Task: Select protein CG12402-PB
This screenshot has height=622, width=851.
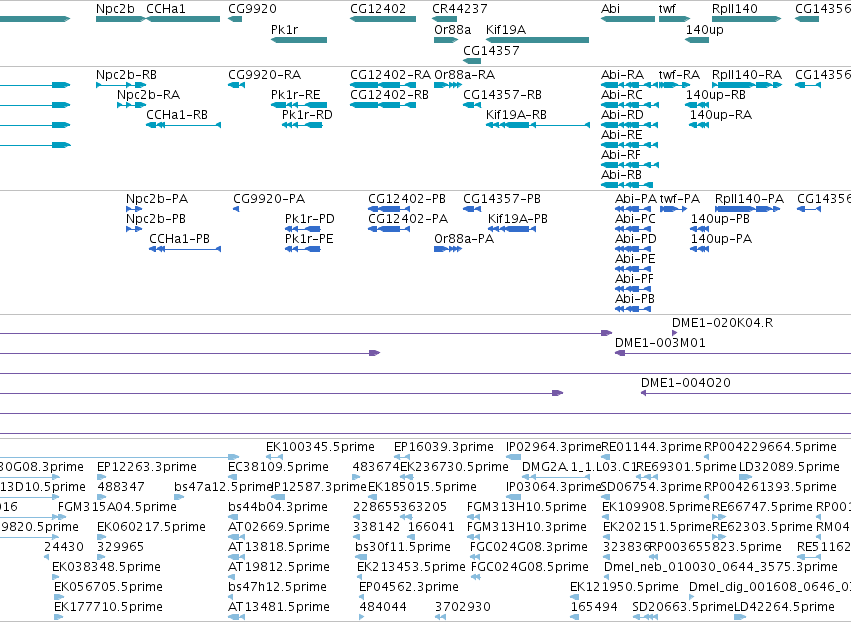Action: pos(389,208)
